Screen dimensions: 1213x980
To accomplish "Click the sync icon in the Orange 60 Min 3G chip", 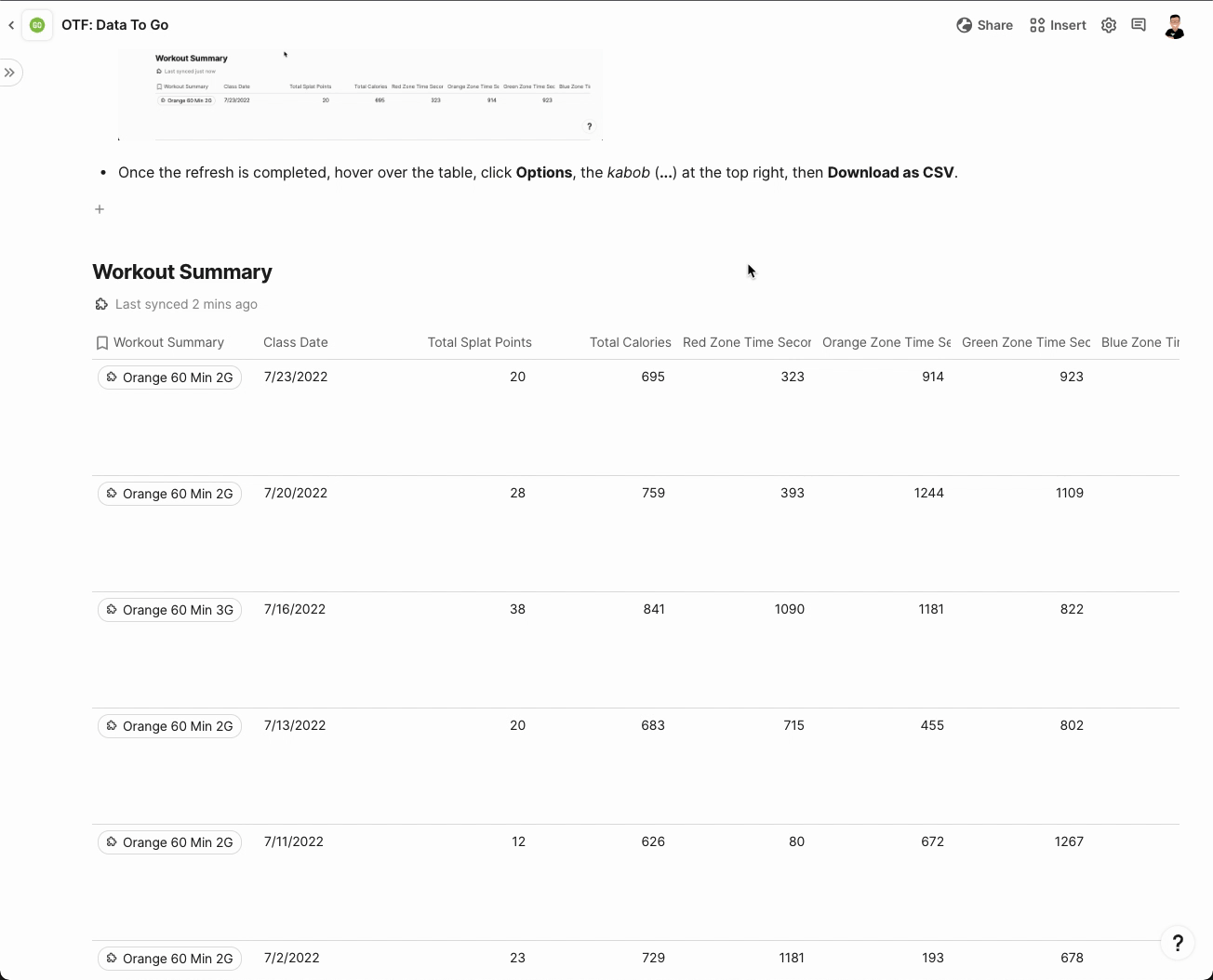I will point(112,610).
